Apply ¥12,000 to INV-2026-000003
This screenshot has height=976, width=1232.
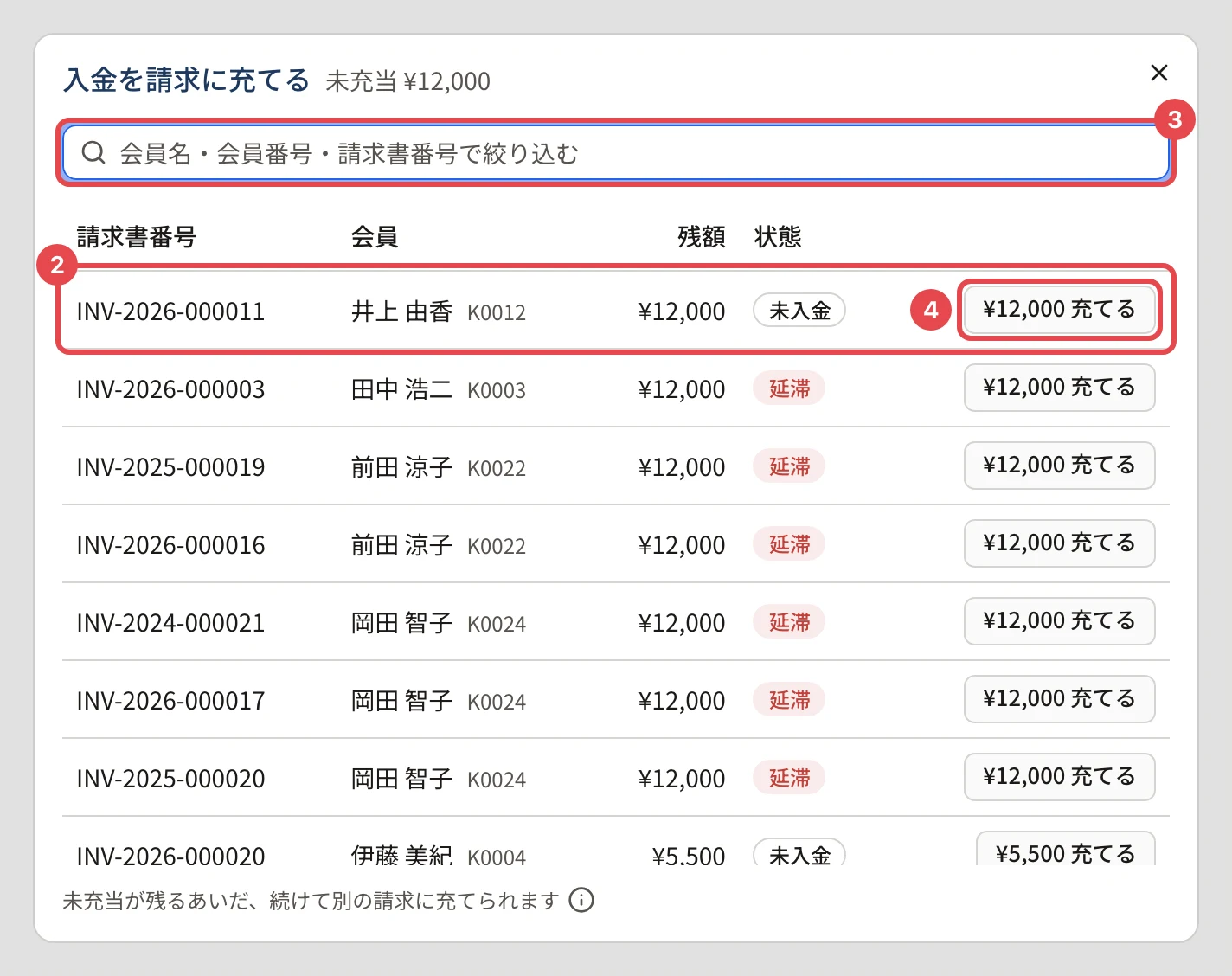coord(1060,388)
